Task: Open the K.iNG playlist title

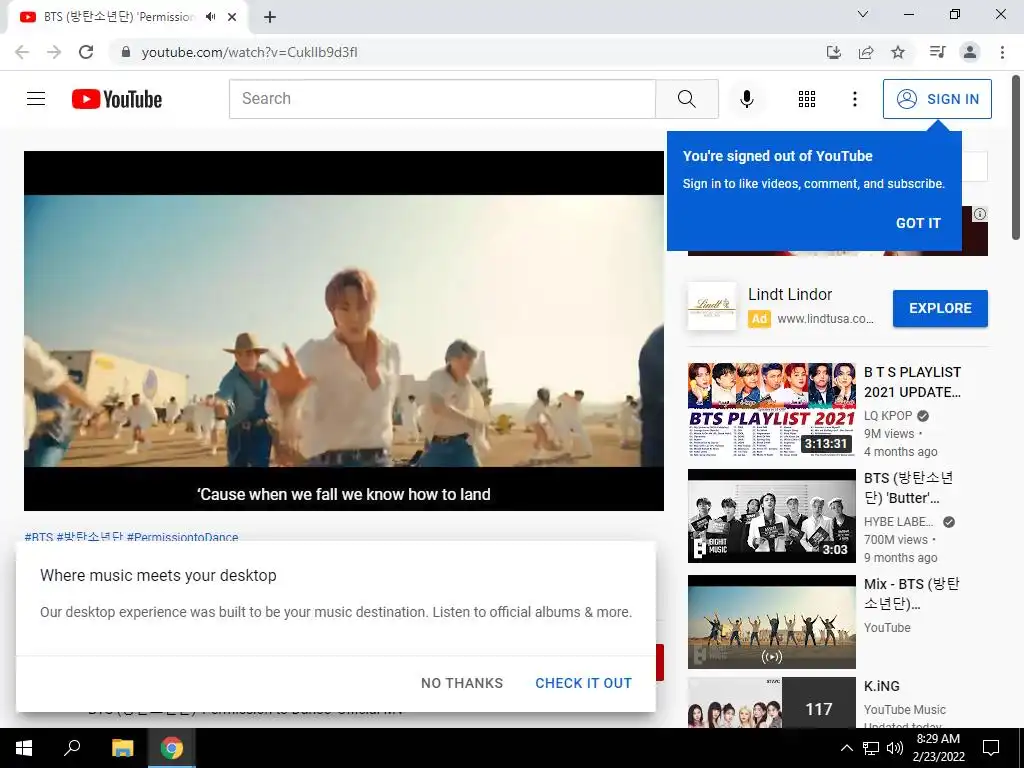Action: [882, 686]
